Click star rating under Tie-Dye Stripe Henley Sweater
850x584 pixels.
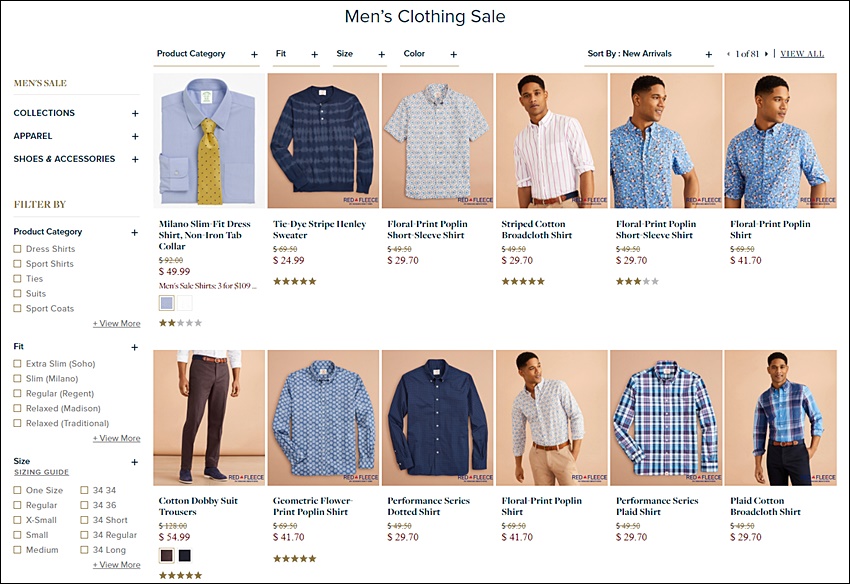pyautogui.click(x=294, y=281)
